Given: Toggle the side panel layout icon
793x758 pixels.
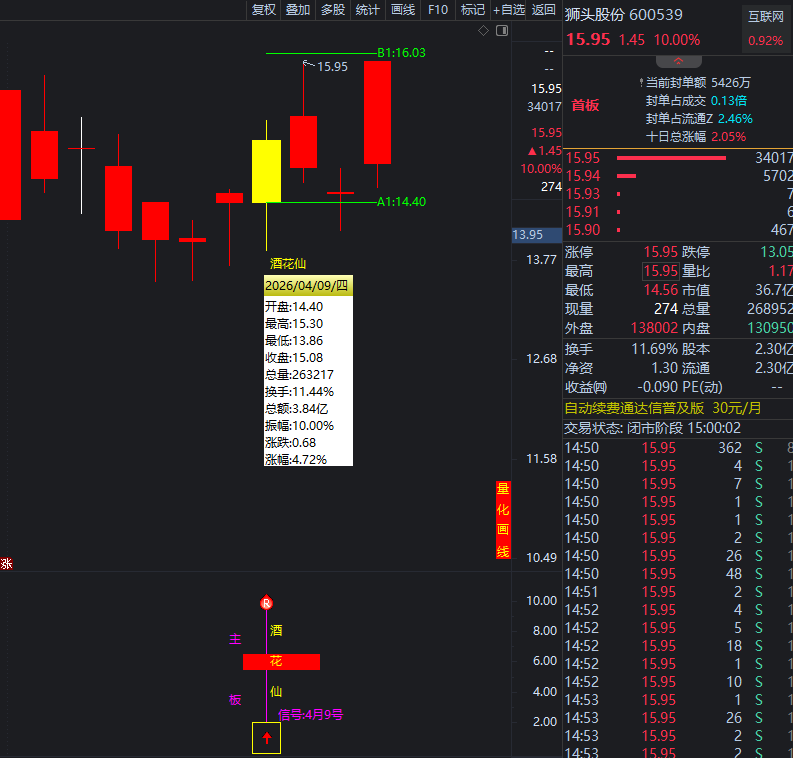Looking at the screenshot, I should click(501, 31).
